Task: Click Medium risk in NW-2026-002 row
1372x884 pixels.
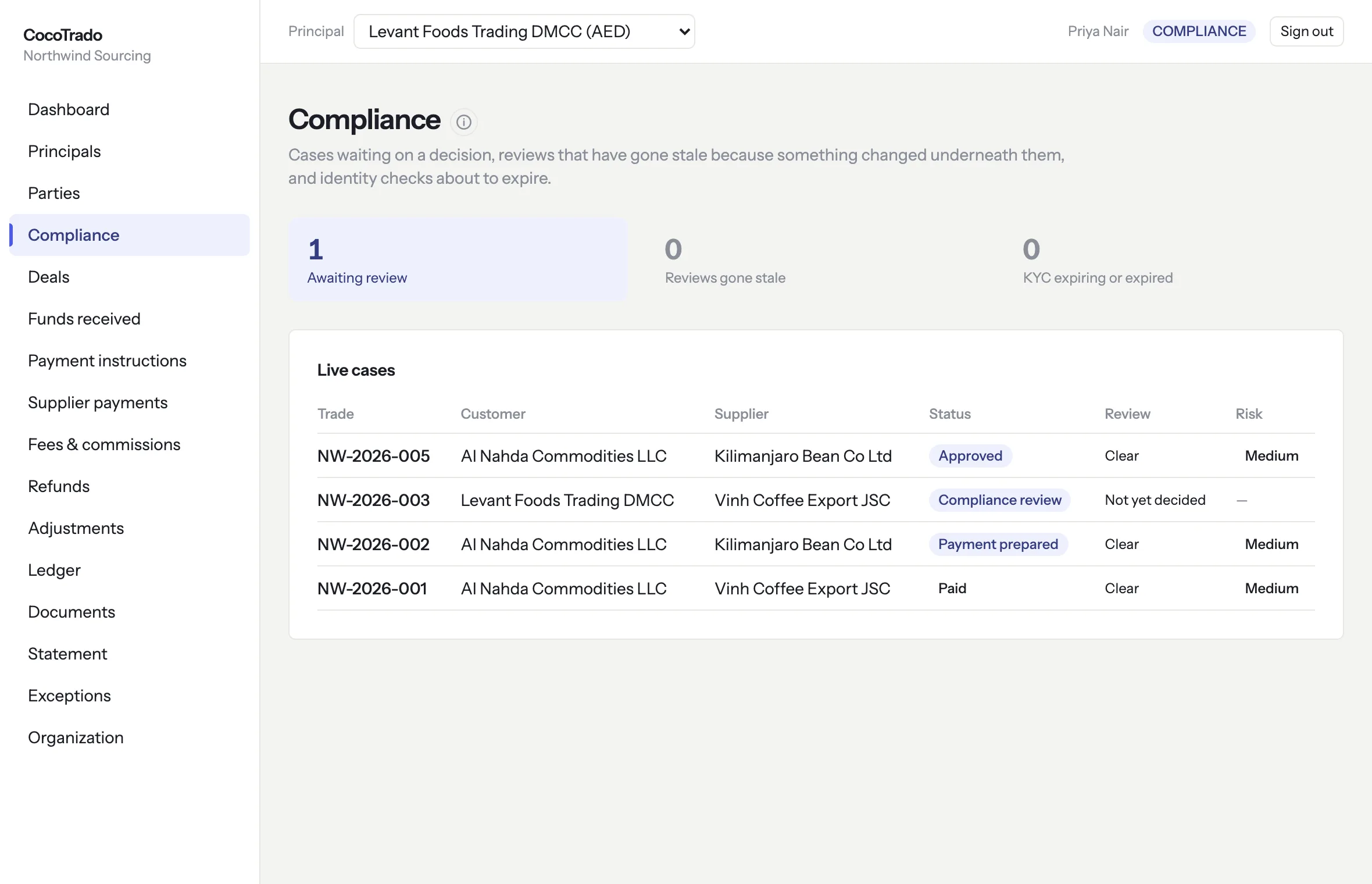Action: click(1271, 544)
